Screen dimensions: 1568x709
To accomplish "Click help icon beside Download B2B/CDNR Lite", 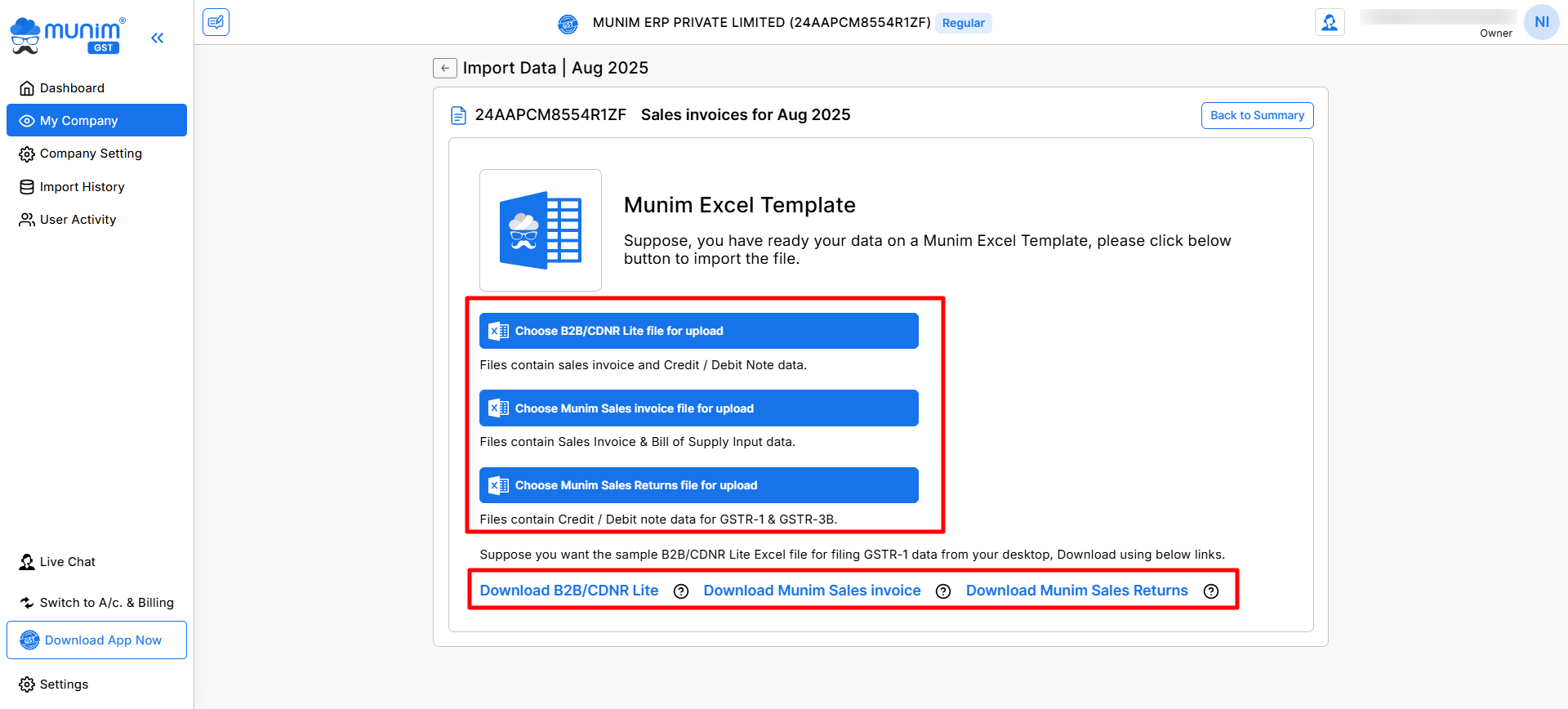I will (x=681, y=591).
